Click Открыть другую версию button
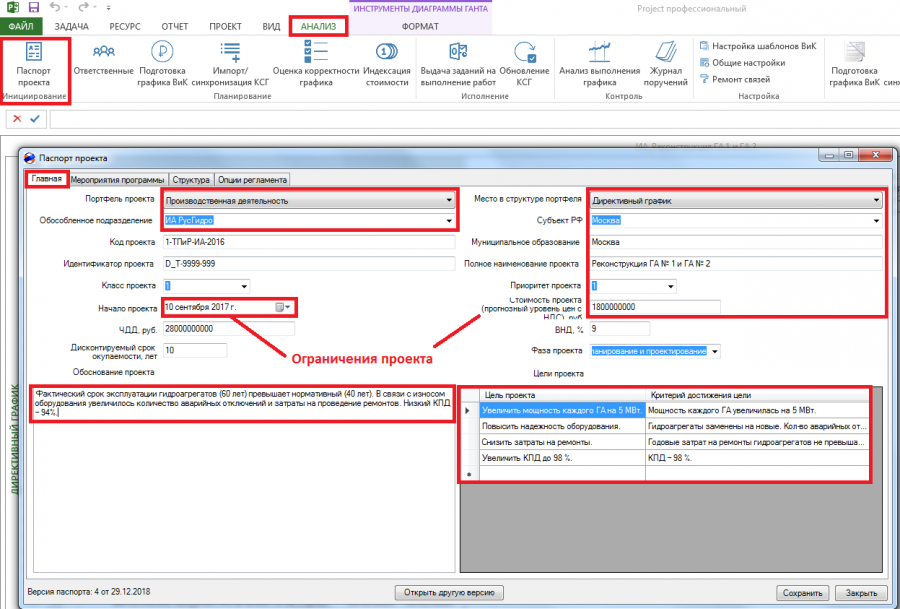The height and width of the screenshot is (609, 900). 449,592
